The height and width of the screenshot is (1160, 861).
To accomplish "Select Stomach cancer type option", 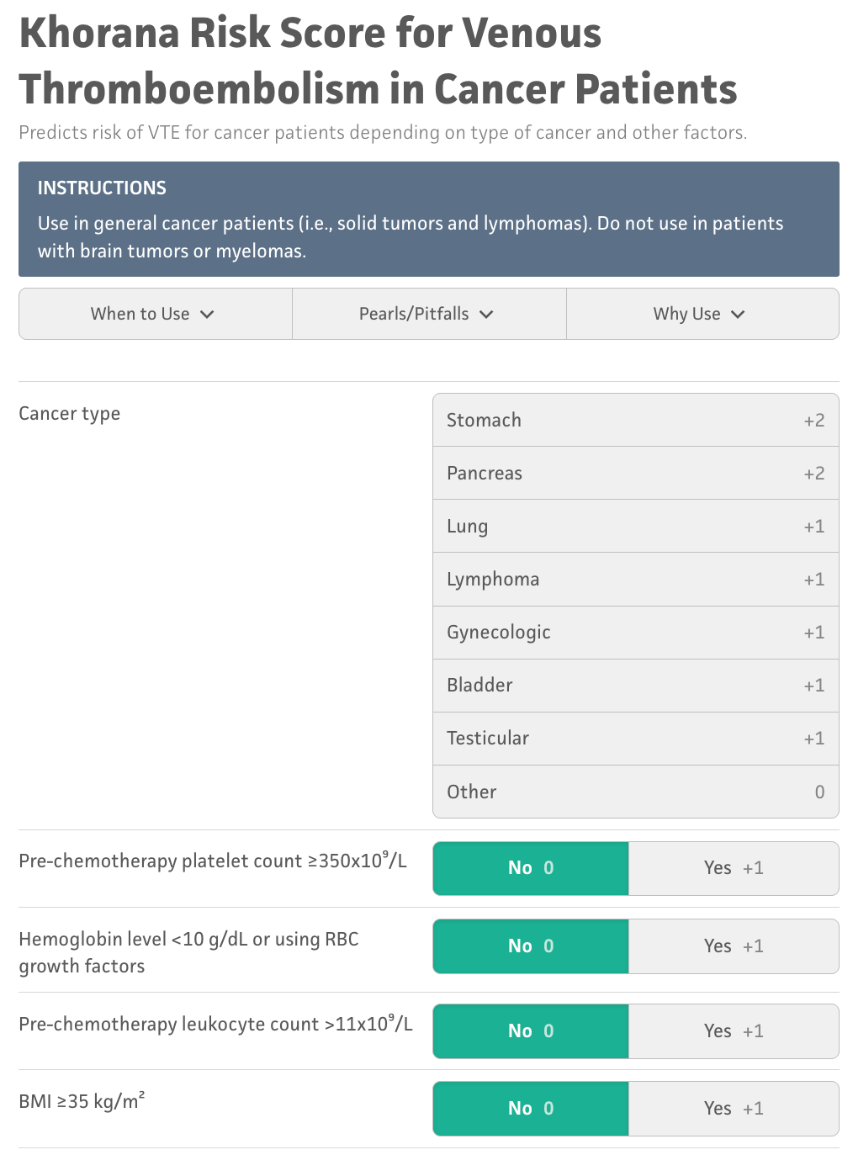I will 635,420.
